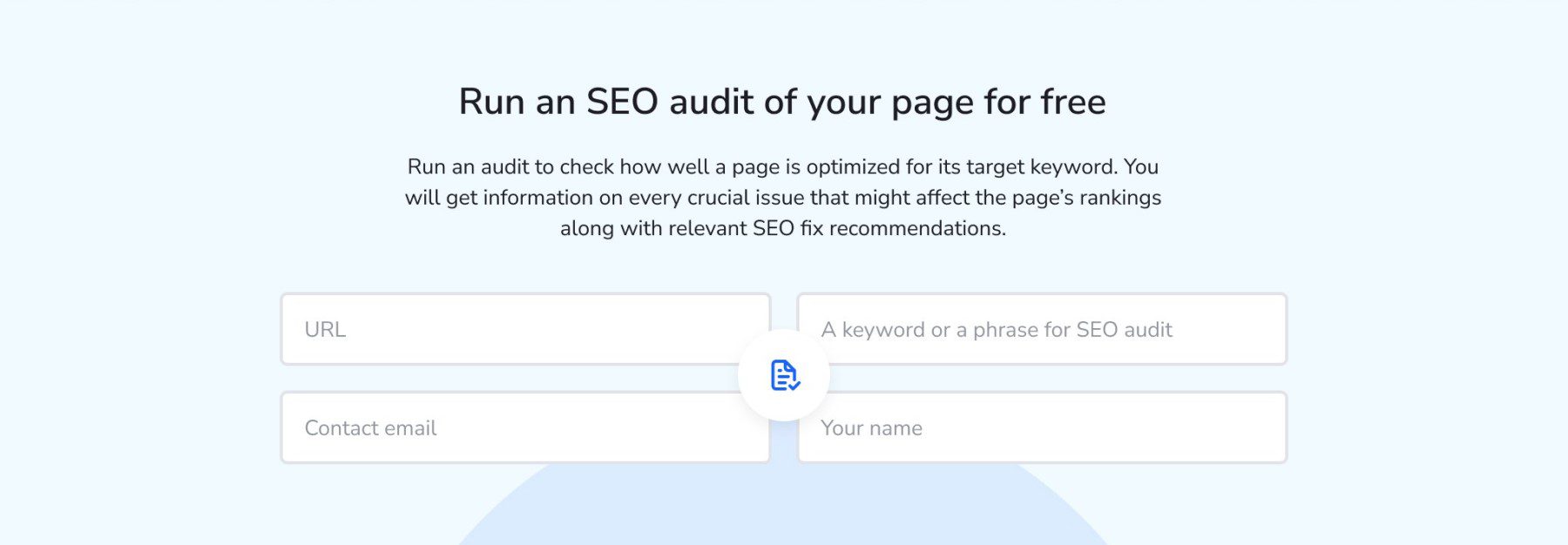This screenshot has height=545, width=1568.
Task: Click the "SEO fix recommendations" text line
Action: [x=782, y=228]
